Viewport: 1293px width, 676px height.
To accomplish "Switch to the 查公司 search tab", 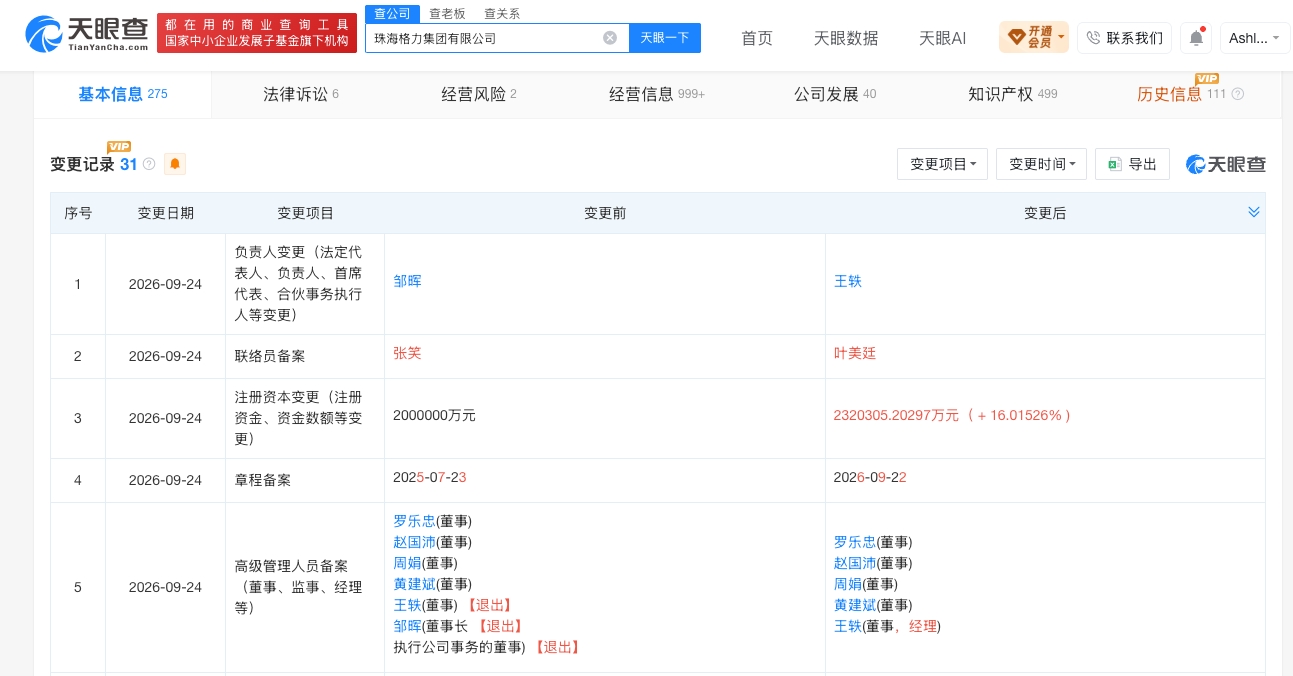I will [392, 14].
